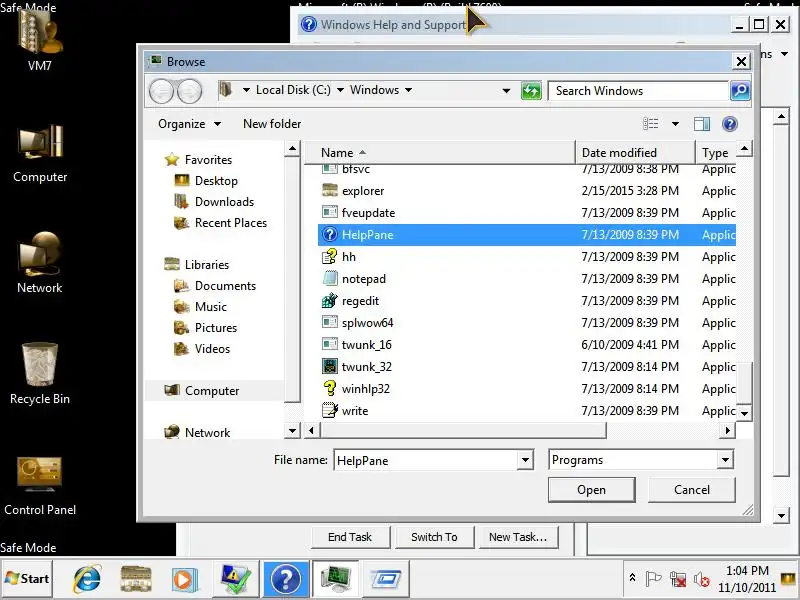This screenshot has width=800, height=600.
Task: Click the explorer file icon
Action: [x=330, y=190]
